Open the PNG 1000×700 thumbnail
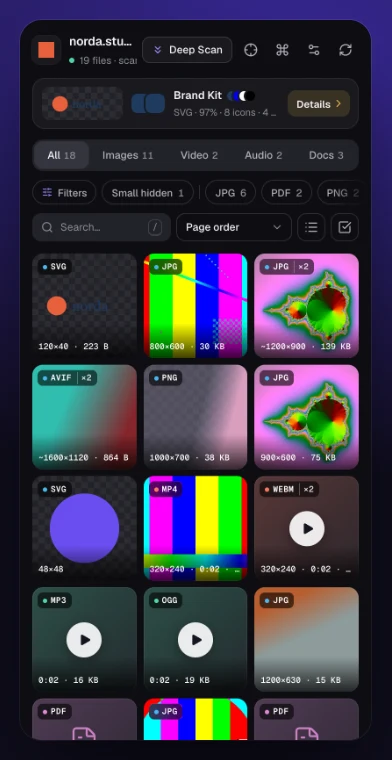Viewport: 392px width, 760px height. pyautogui.click(x=195, y=417)
